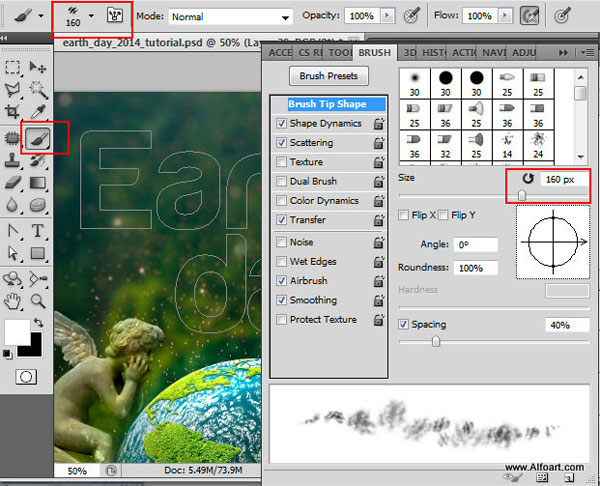Switch to the ACTIONS panel tab
Screen dimensions: 600x486
pyautogui.click(x=464, y=53)
